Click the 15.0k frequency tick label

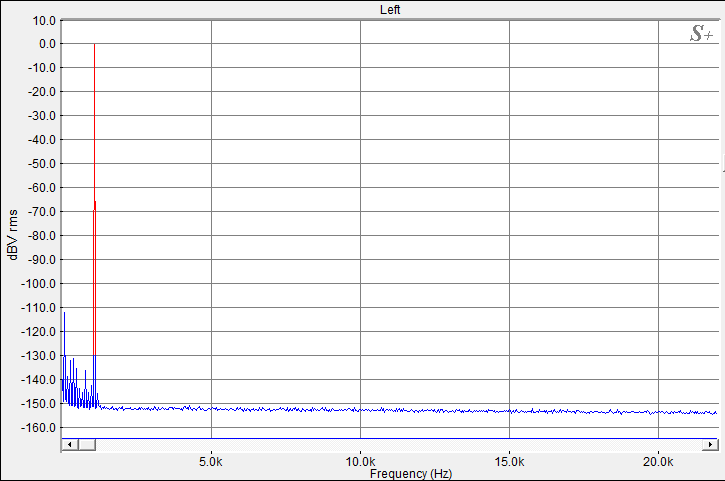point(510,462)
